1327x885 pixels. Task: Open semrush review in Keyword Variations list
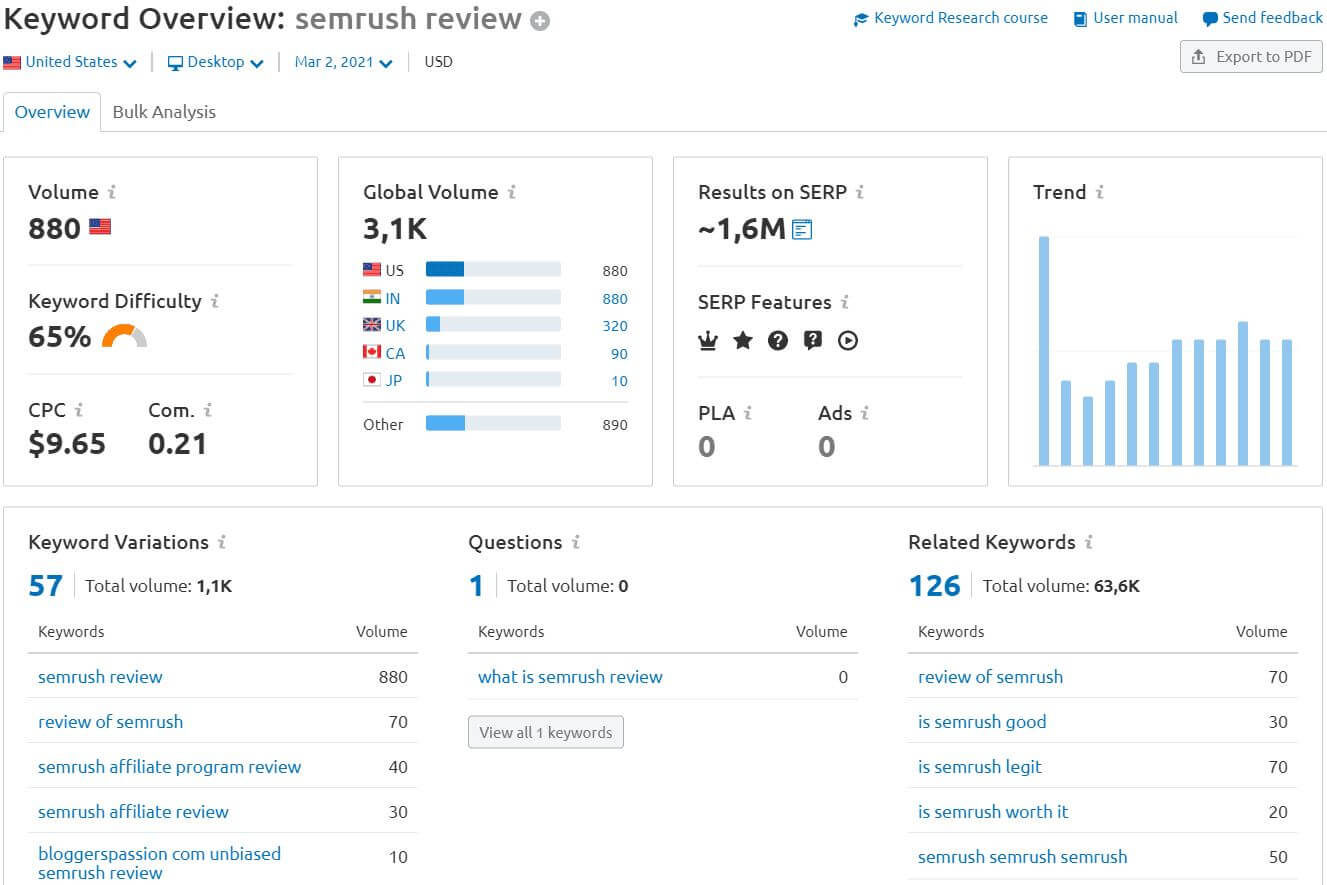click(x=100, y=677)
